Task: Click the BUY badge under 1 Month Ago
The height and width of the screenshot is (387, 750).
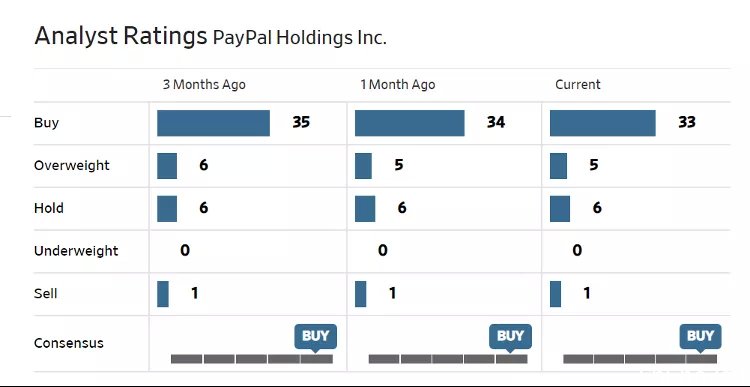Action: [x=510, y=336]
